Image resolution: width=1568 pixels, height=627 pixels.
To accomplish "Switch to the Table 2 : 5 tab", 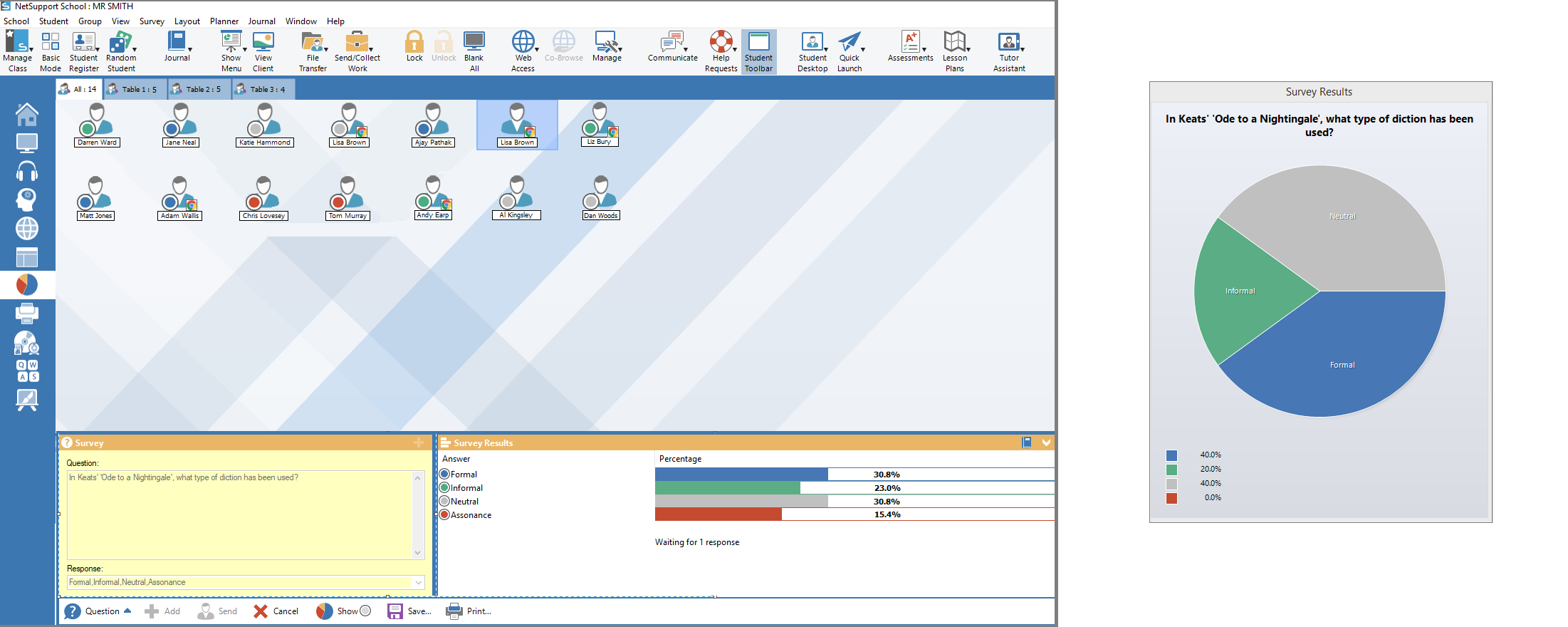I will click(199, 90).
